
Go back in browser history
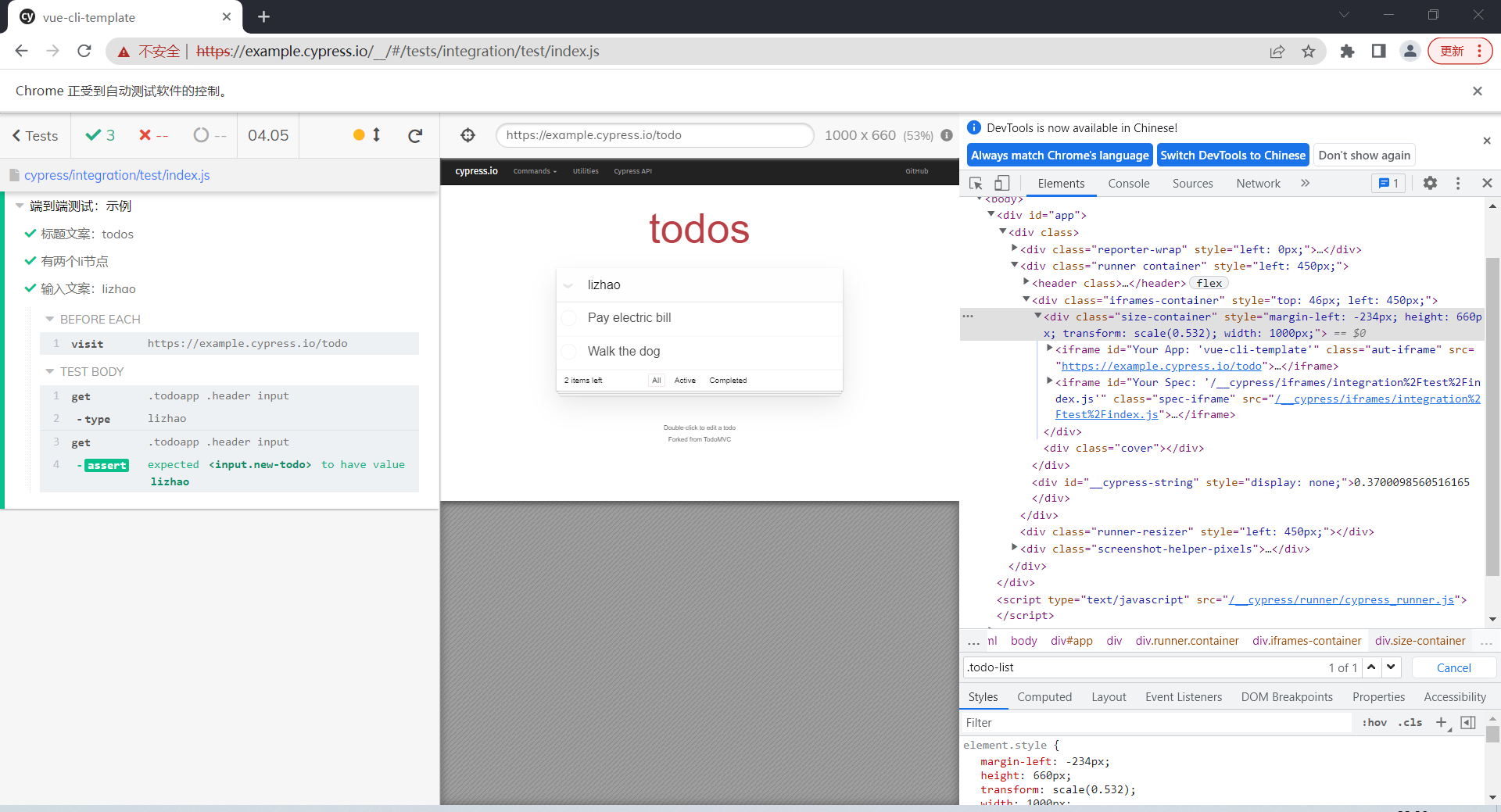(21, 51)
